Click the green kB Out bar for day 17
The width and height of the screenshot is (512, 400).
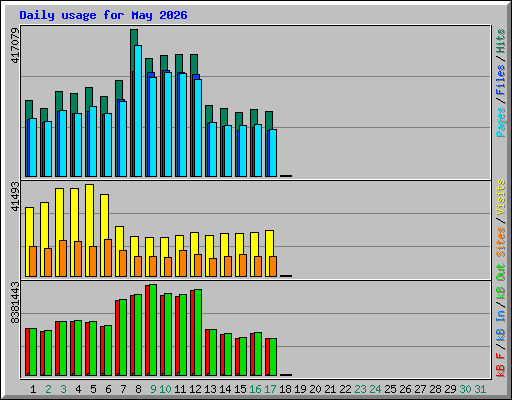(273, 357)
